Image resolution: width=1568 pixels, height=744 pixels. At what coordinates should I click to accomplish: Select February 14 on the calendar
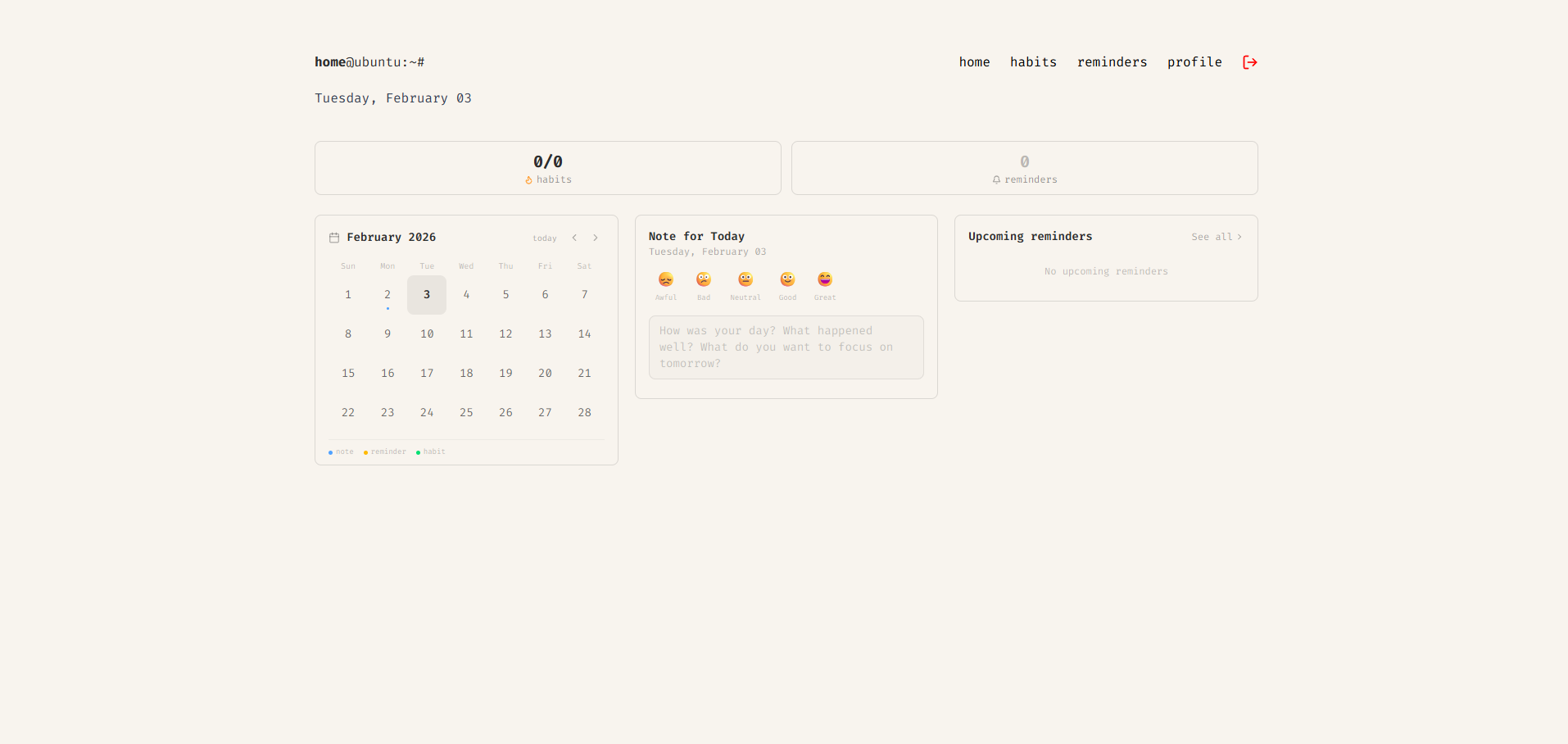[584, 334]
